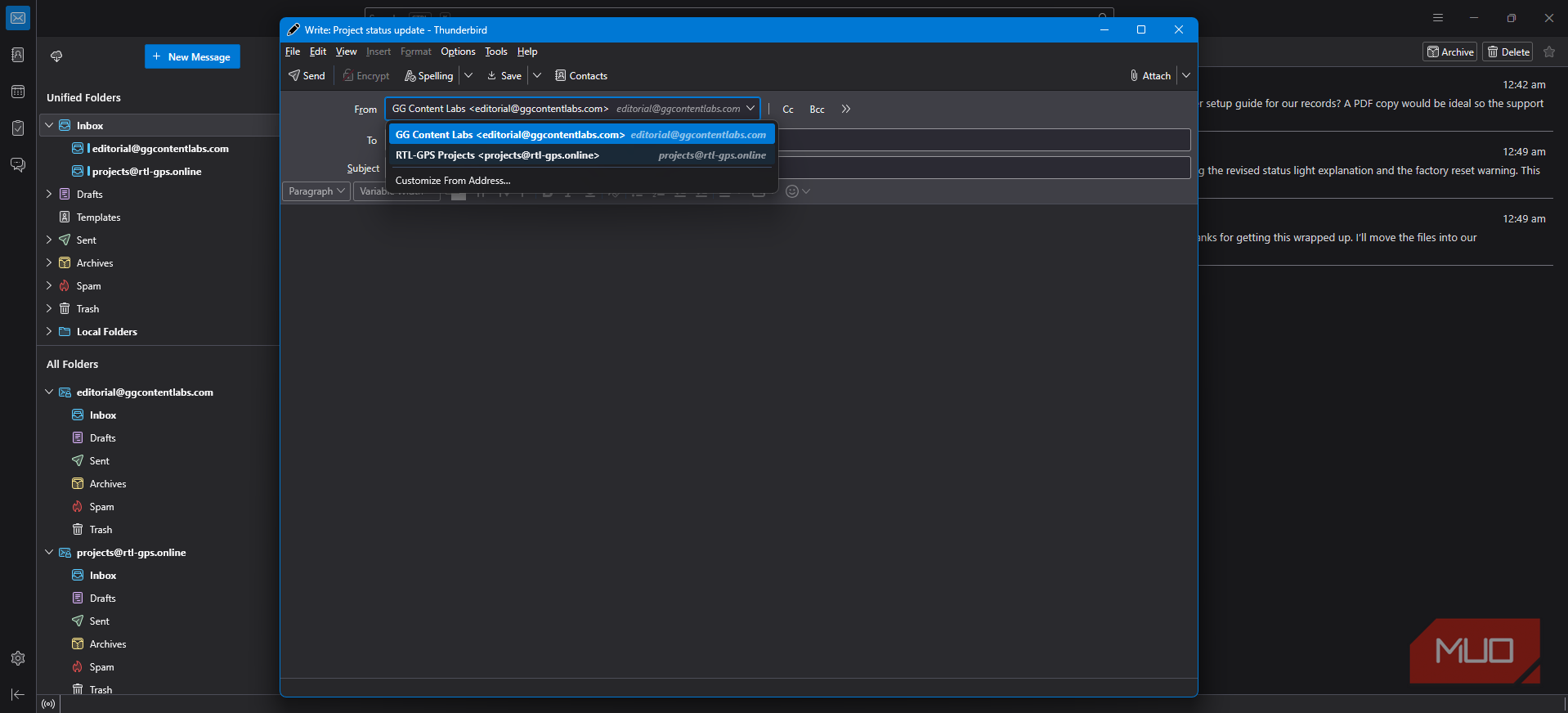Open the Help menu
Image resolution: width=1568 pixels, height=713 pixels.
[527, 52]
